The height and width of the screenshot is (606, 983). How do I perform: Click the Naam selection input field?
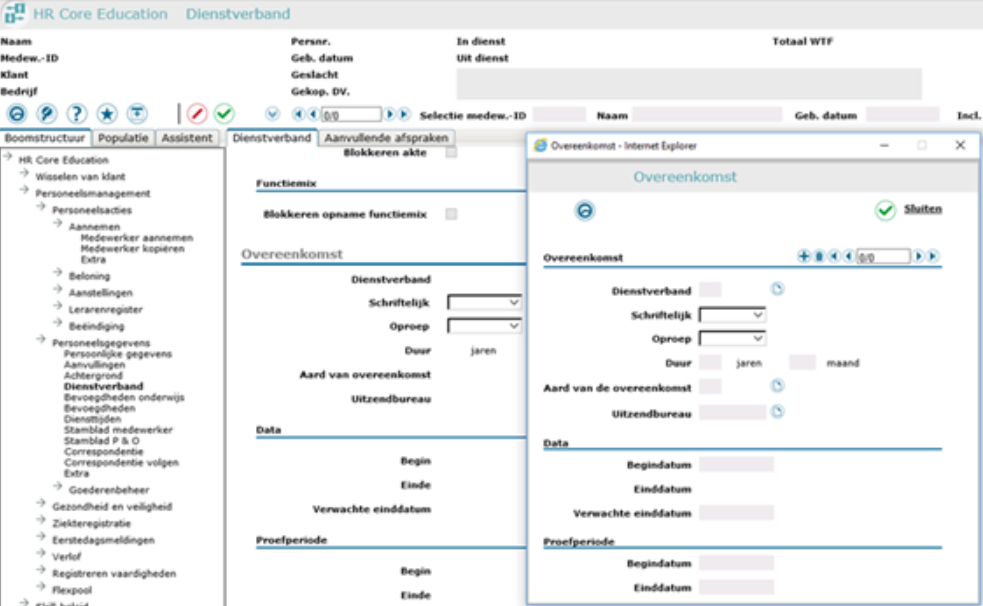point(707,115)
